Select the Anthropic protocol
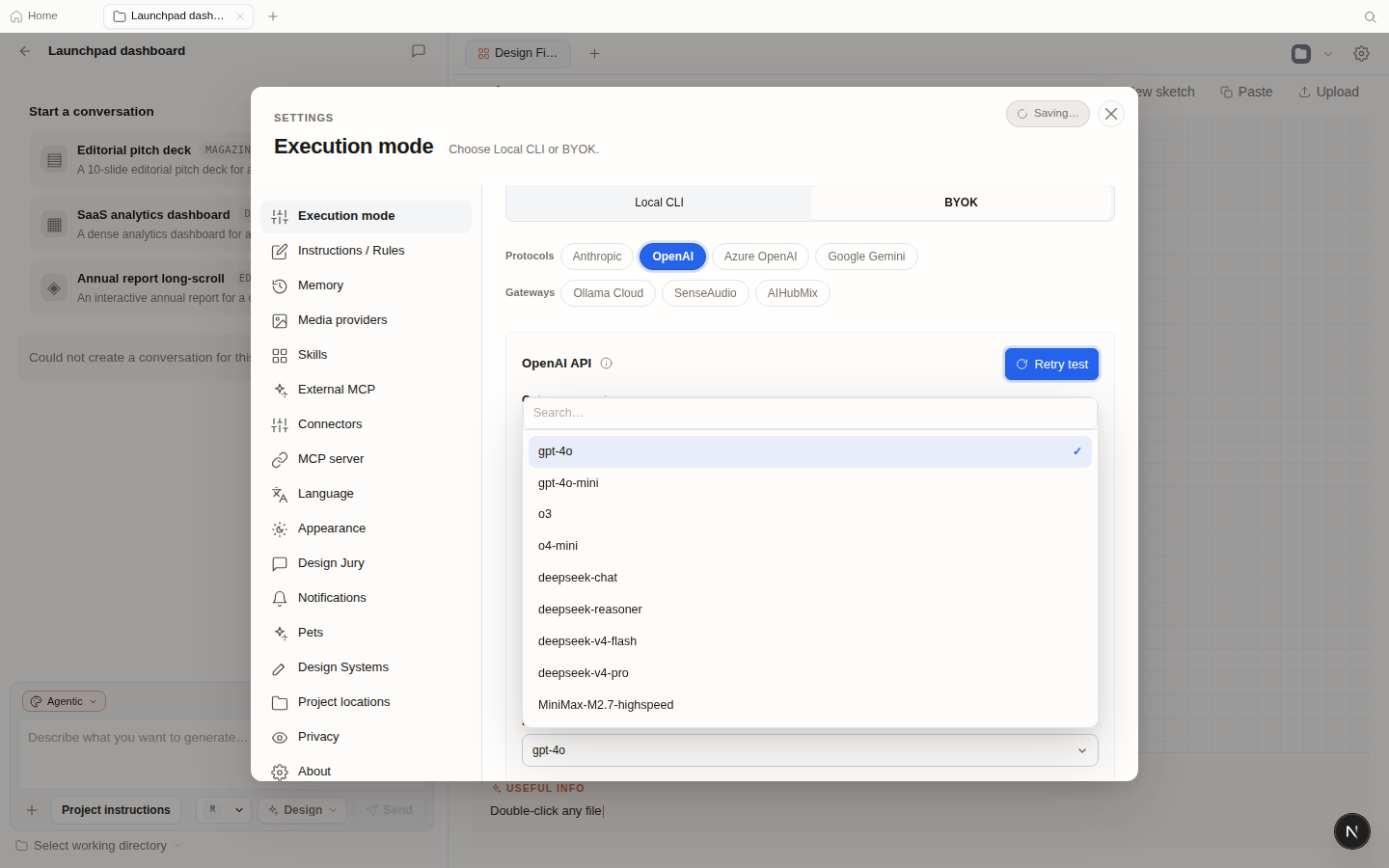This screenshot has width=1389, height=868. 597,257
